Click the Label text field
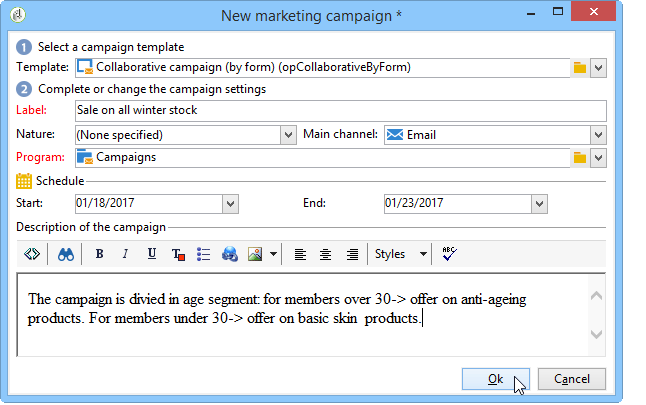 point(340,111)
